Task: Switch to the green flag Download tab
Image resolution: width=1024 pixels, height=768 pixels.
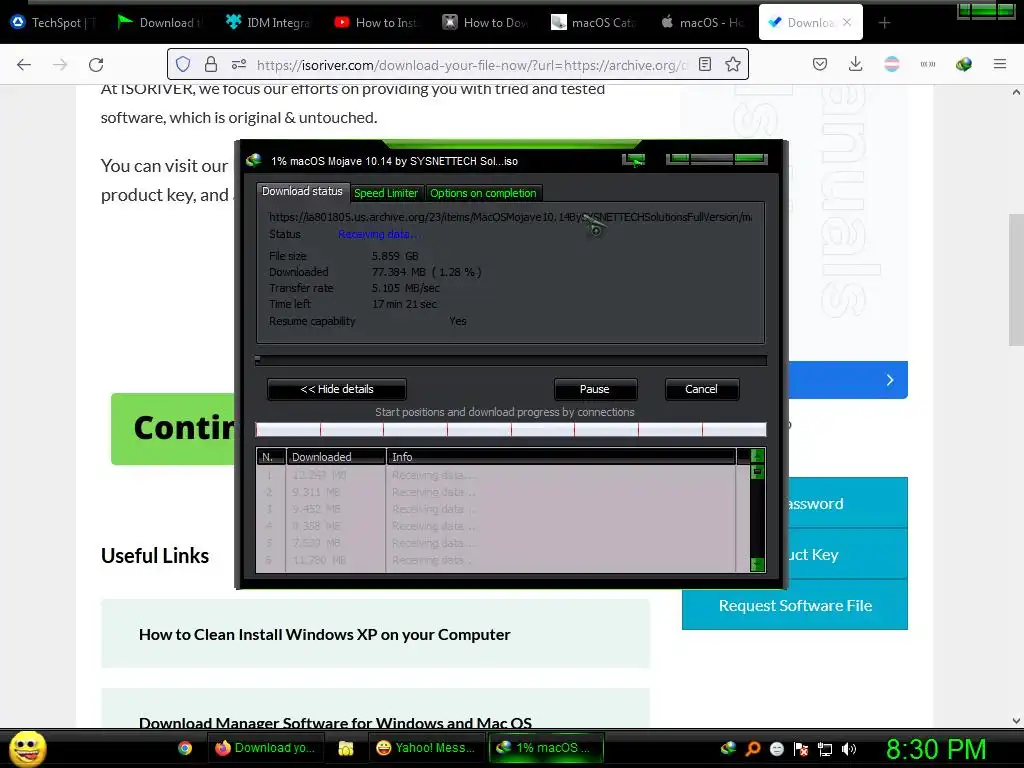Action: point(160,23)
